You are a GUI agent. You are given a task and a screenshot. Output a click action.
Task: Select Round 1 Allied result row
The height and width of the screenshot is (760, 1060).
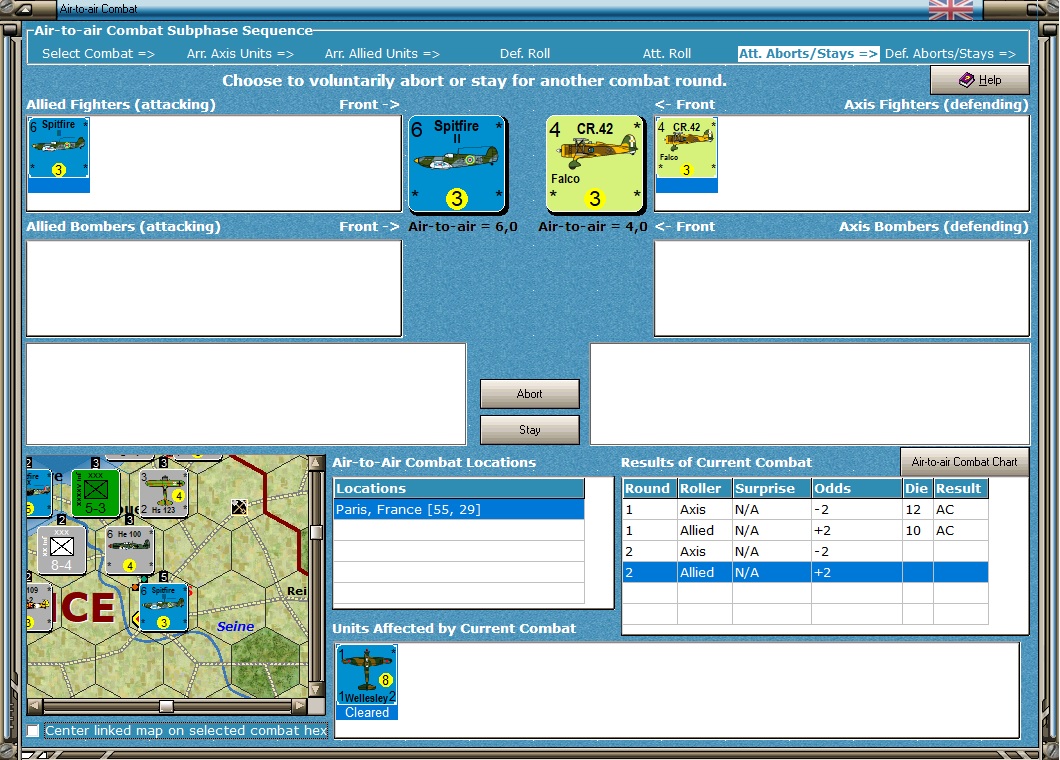[804, 530]
